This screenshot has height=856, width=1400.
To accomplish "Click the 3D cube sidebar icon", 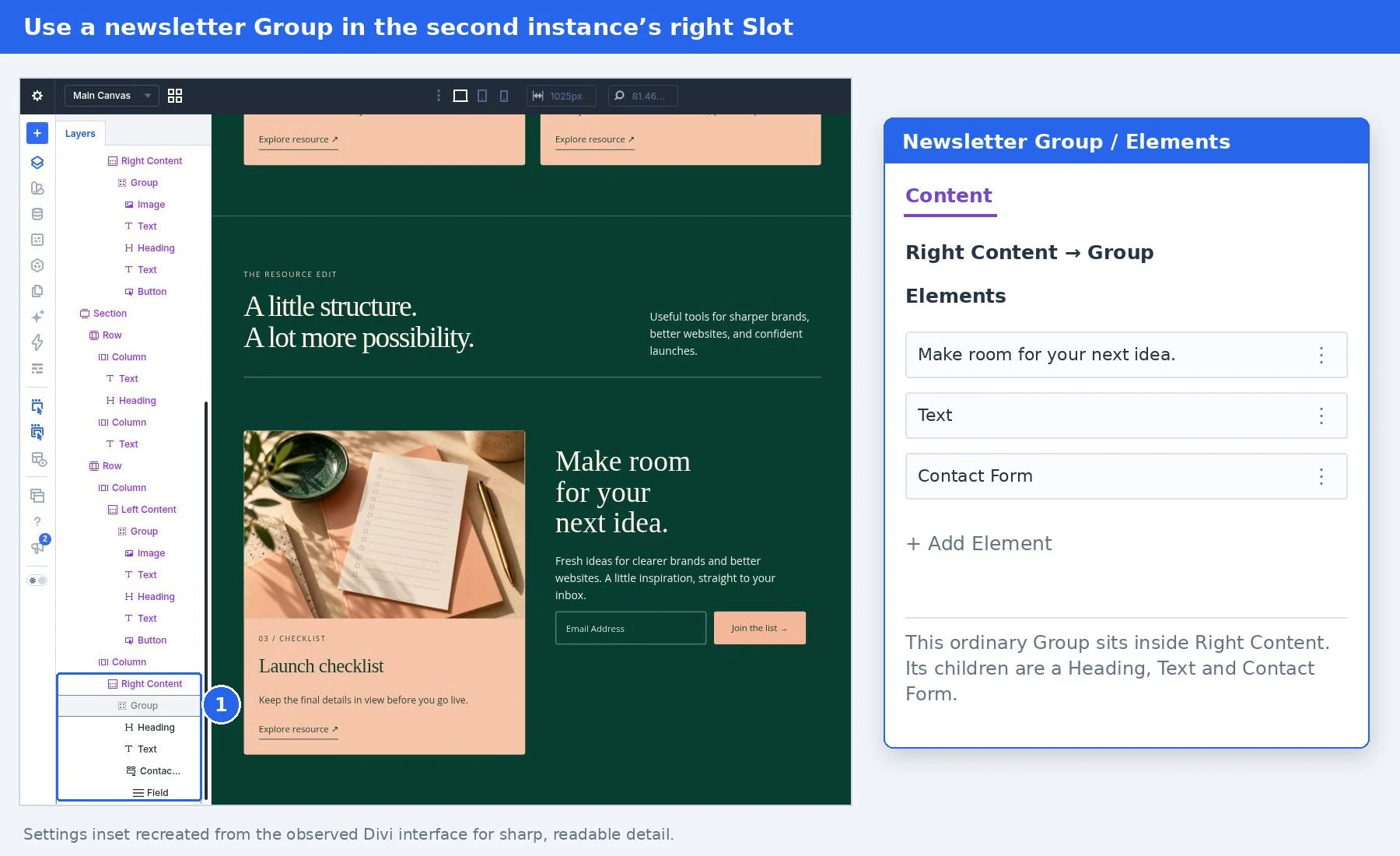I will coord(37,265).
